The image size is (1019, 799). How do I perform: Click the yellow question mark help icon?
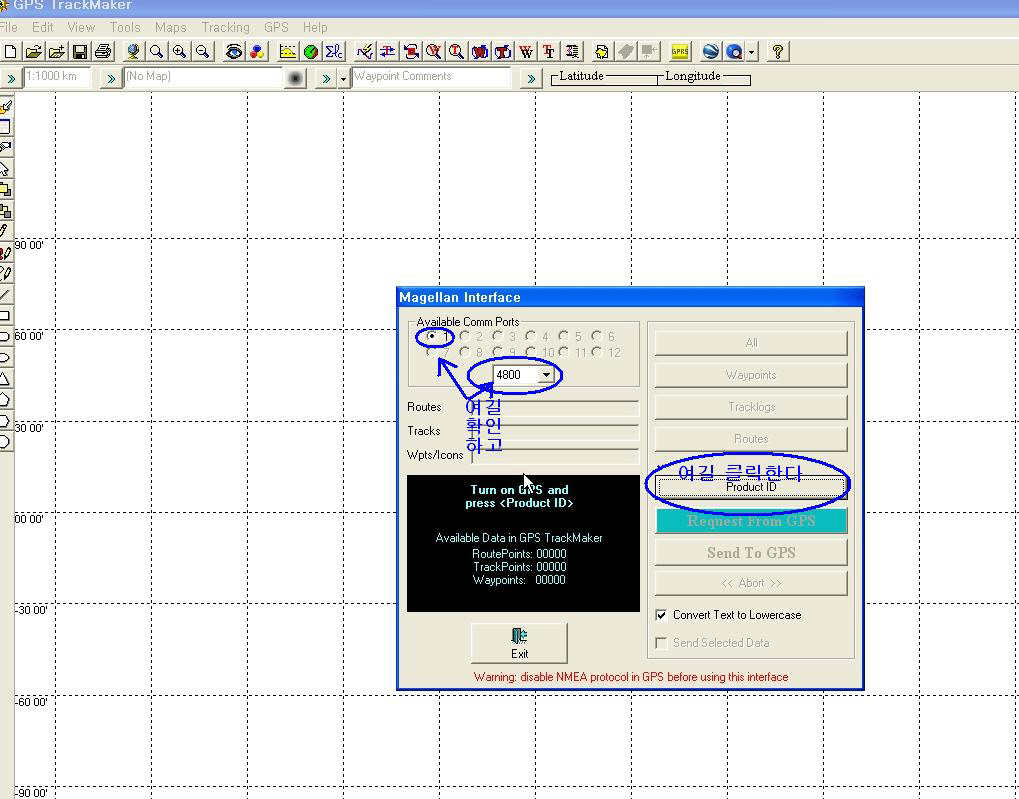click(777, 51)
